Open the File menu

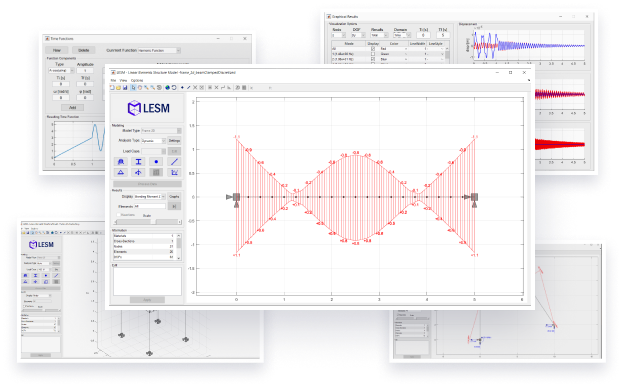[113, 81]
